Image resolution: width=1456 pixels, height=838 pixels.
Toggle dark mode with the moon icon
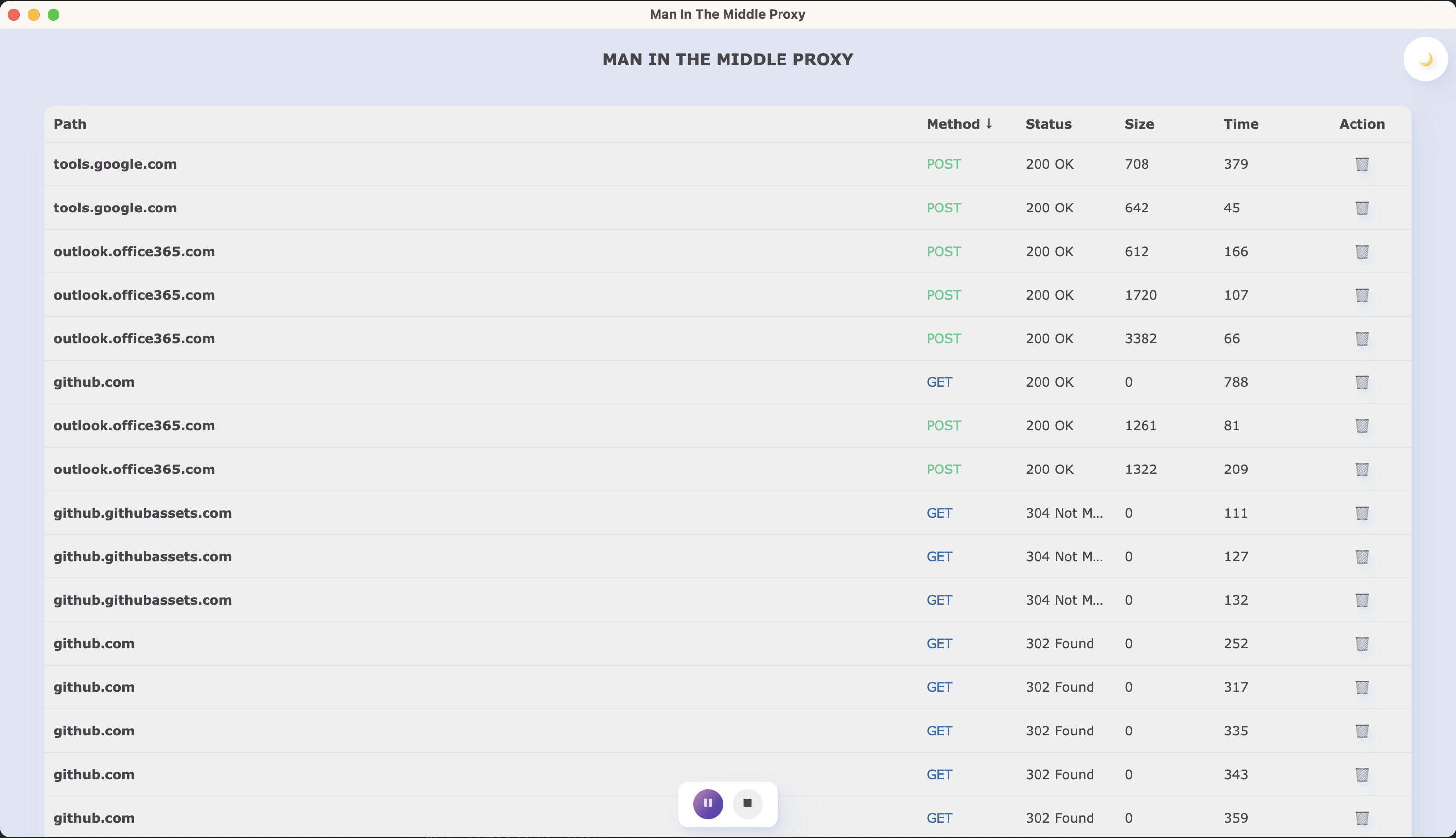[1425, 59]
